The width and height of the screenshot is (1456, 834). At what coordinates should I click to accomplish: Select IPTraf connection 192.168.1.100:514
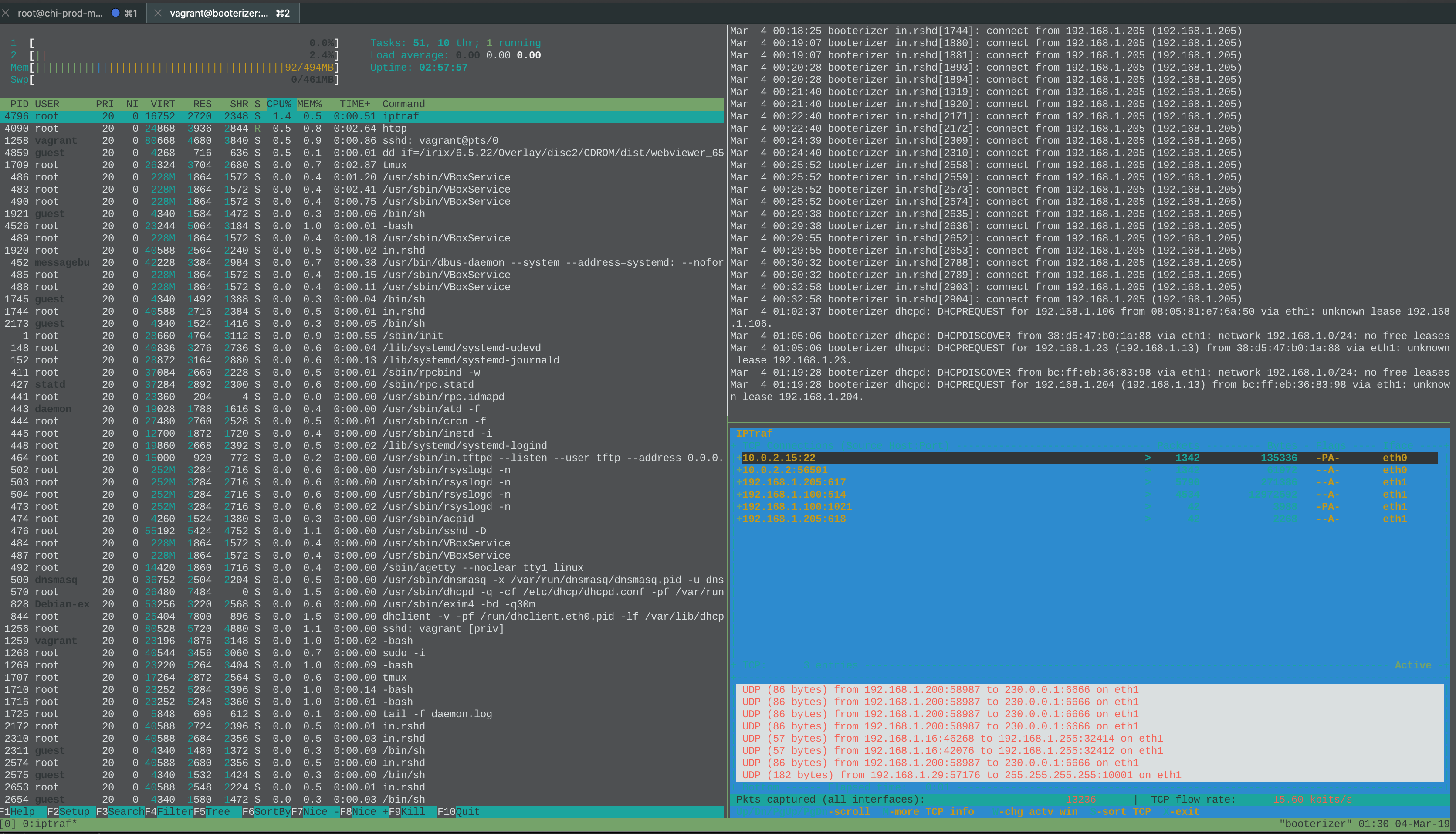(1087, 494)
